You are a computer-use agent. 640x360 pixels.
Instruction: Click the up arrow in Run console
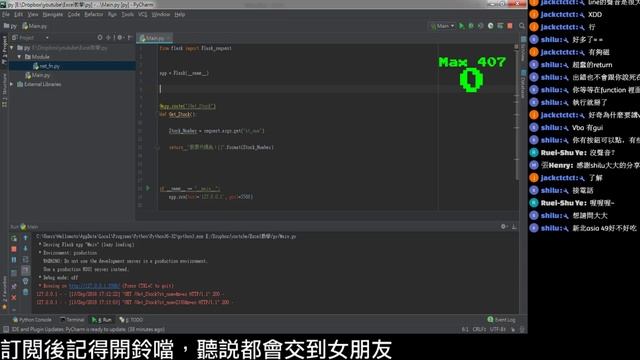25,238
